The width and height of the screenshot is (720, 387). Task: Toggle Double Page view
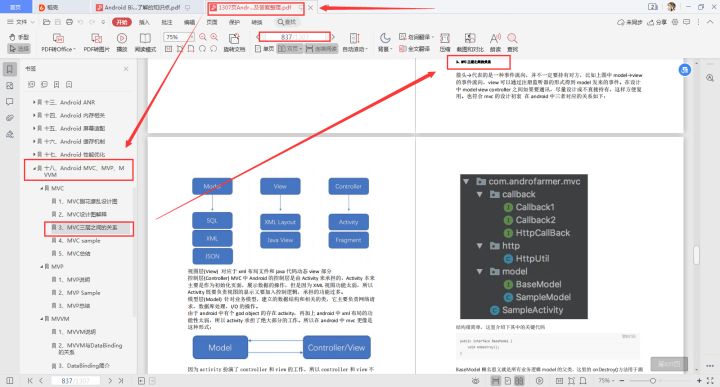click(x=290, y=49)
